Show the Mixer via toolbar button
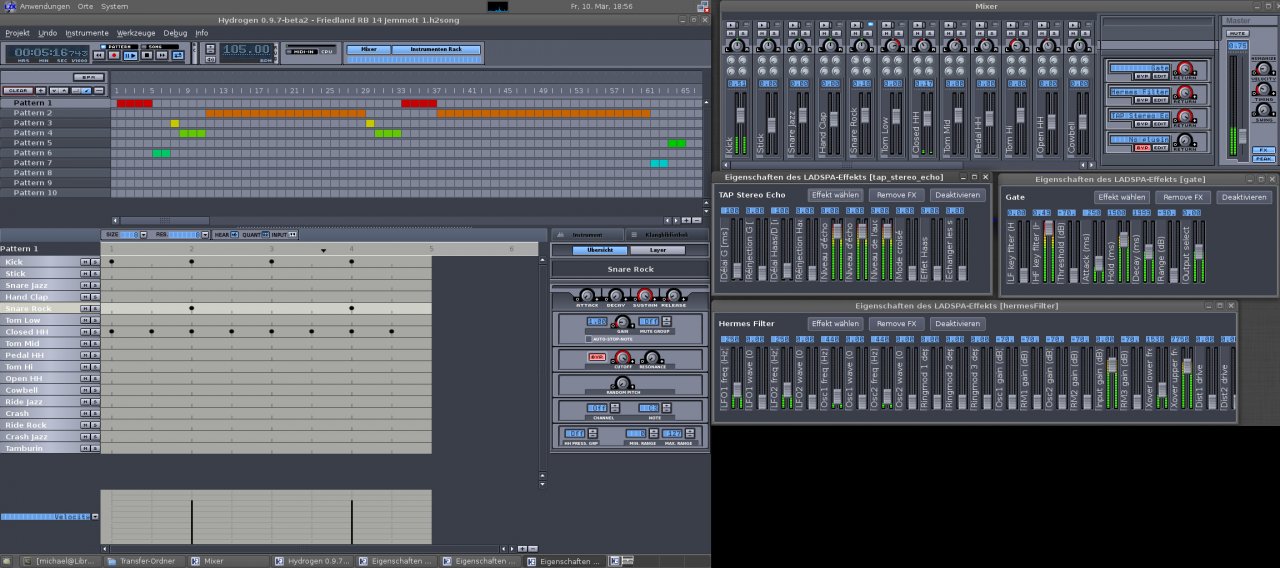Image resolution: width=1280 pixels, height=568 pixels. 369,49
